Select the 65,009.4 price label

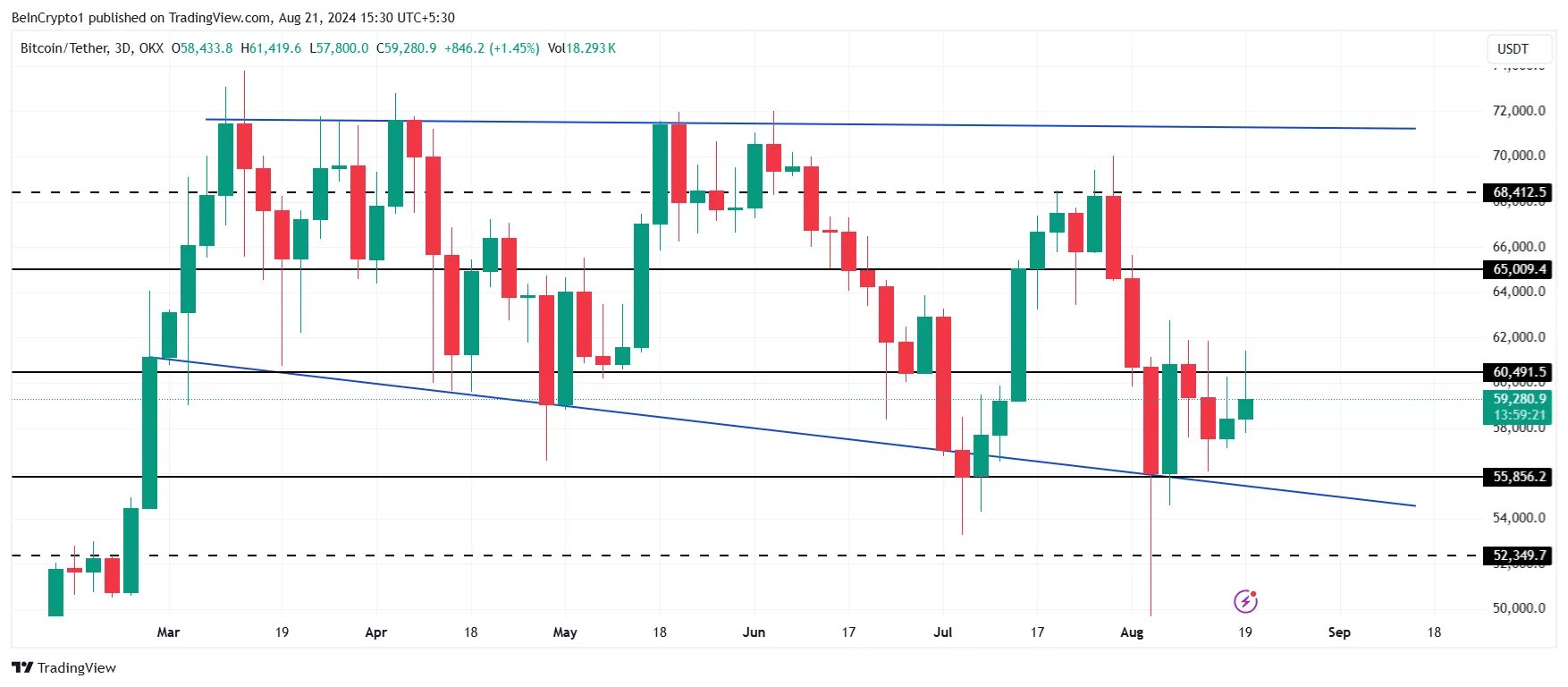click(x=1518, y=269)
